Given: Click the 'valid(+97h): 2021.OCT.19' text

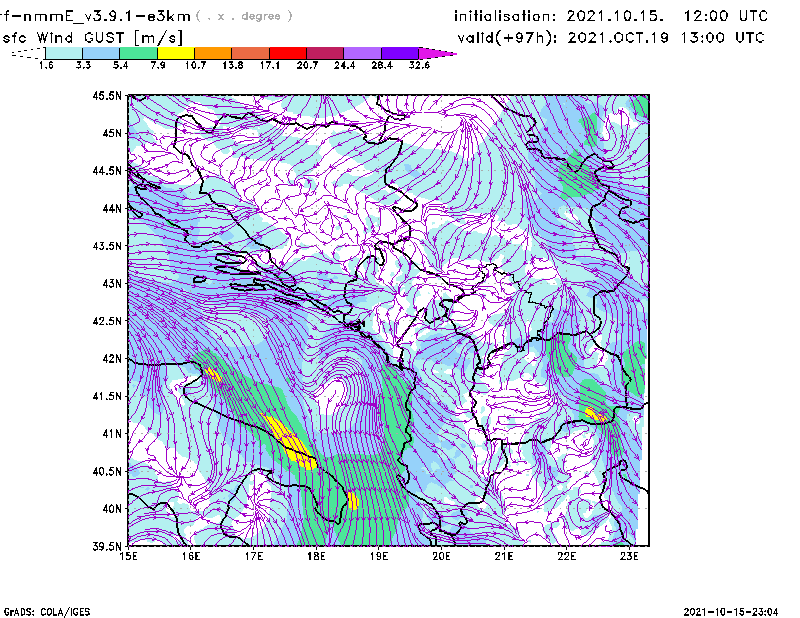Looking at the screenshot, I should pos(563,38).
